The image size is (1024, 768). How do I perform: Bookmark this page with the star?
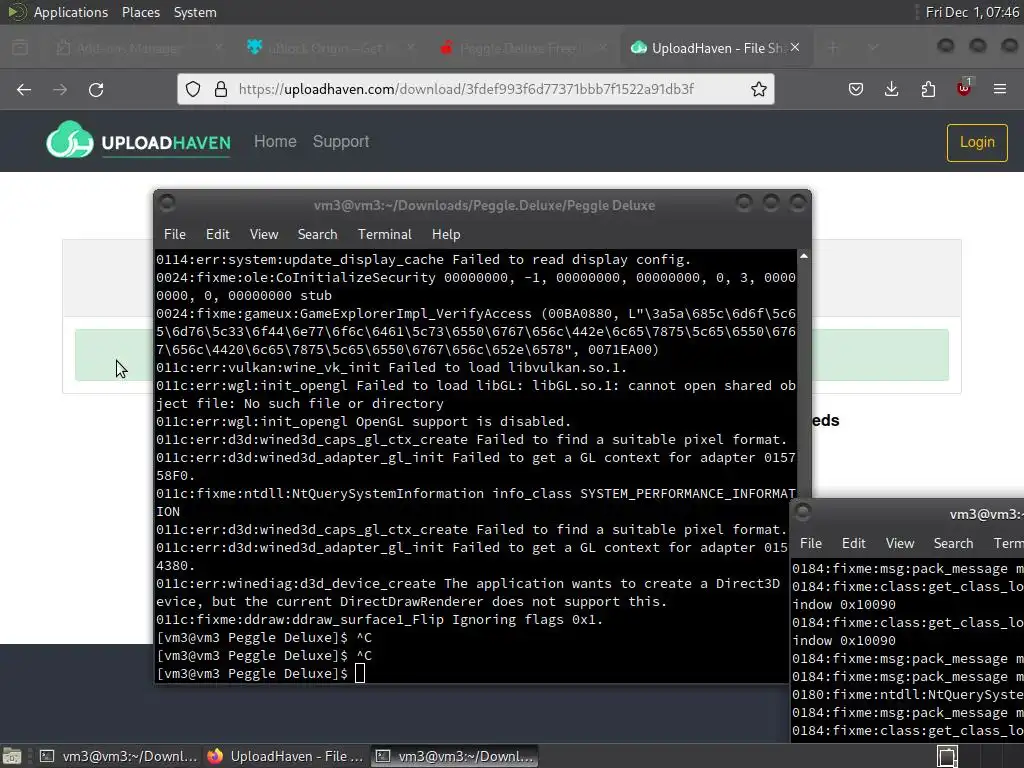tap(758, 89)
